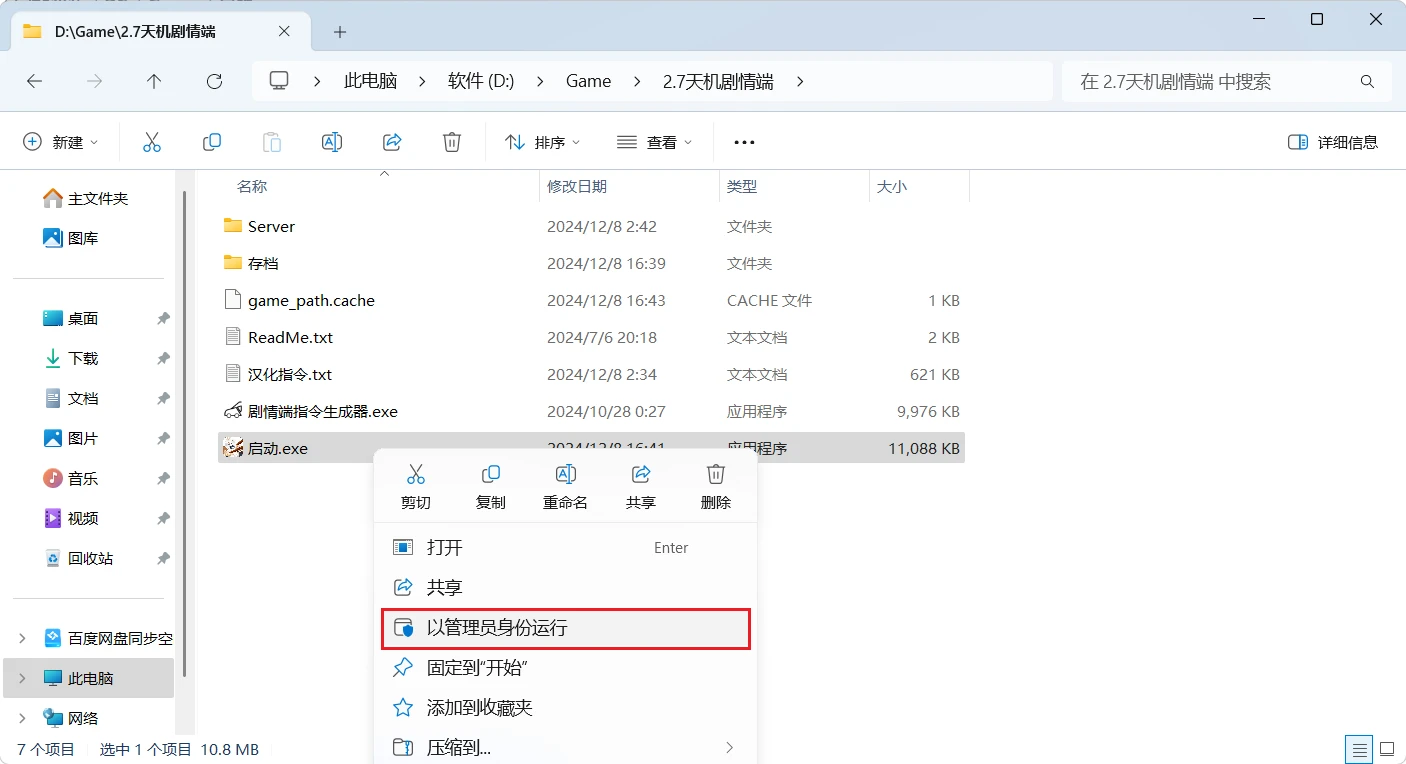Expand the 查看 view dropdown
This screenshot has width=1406, height=764.
[x=655, y=141]
